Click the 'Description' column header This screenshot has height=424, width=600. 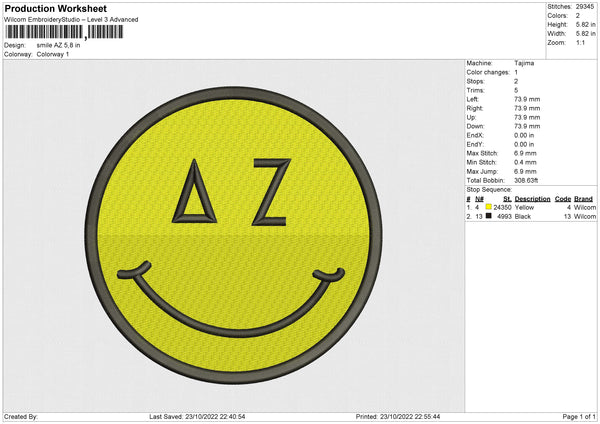click(x=532, y=199)
